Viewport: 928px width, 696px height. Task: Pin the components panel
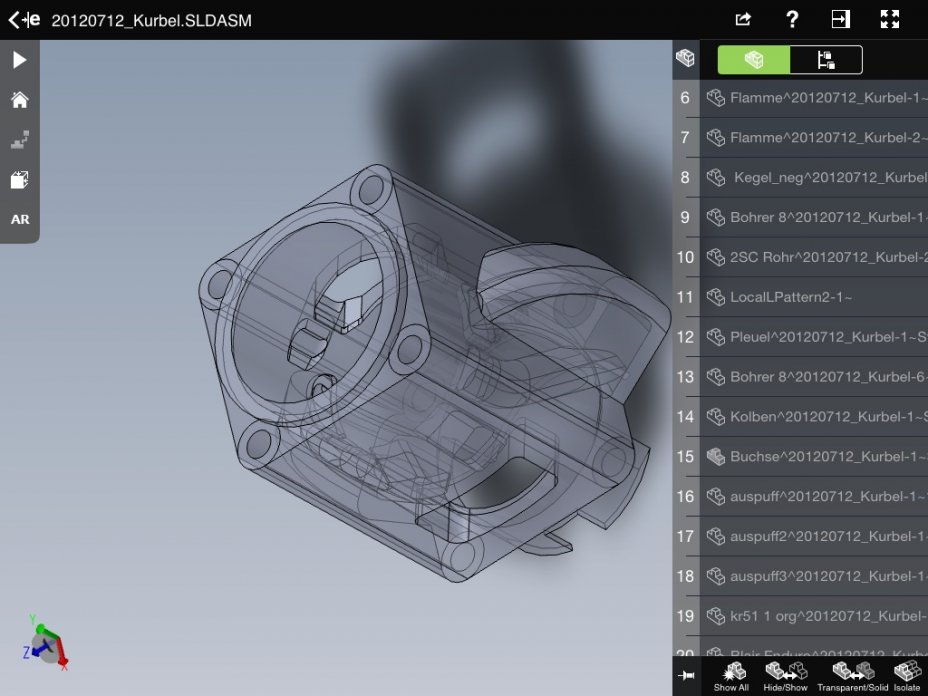pyautogui.click(x=686, y=676)
